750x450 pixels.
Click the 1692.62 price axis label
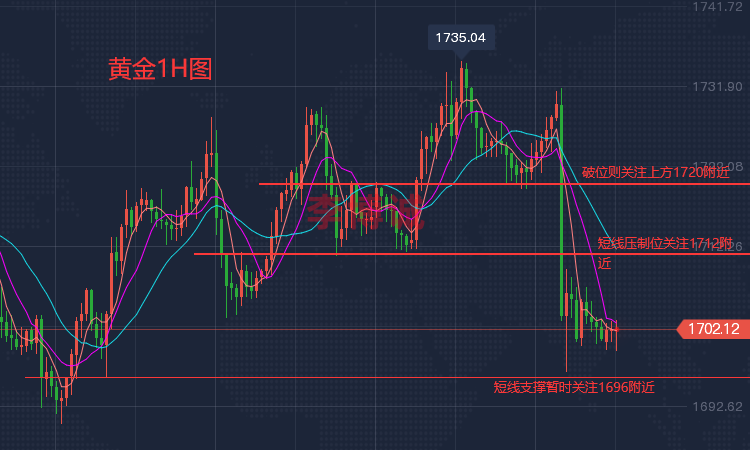[717, 406]
